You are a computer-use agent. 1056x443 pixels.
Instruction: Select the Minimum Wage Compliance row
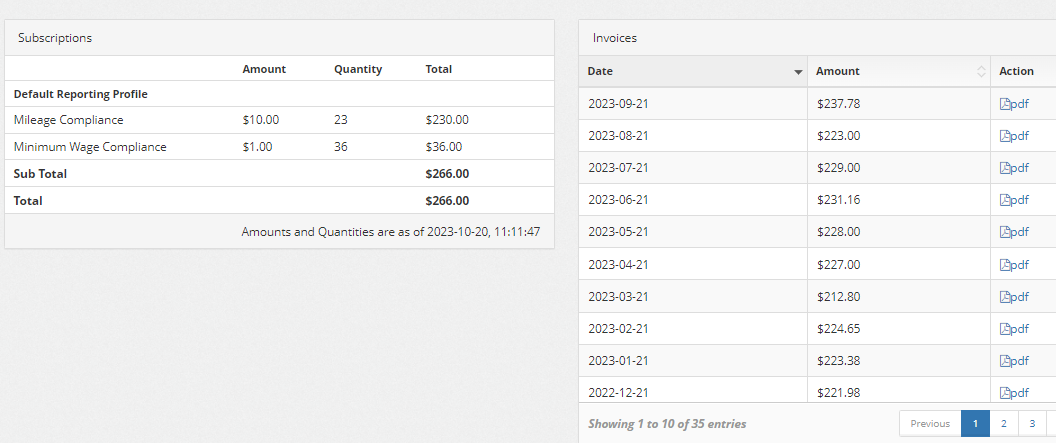(90, 147)
